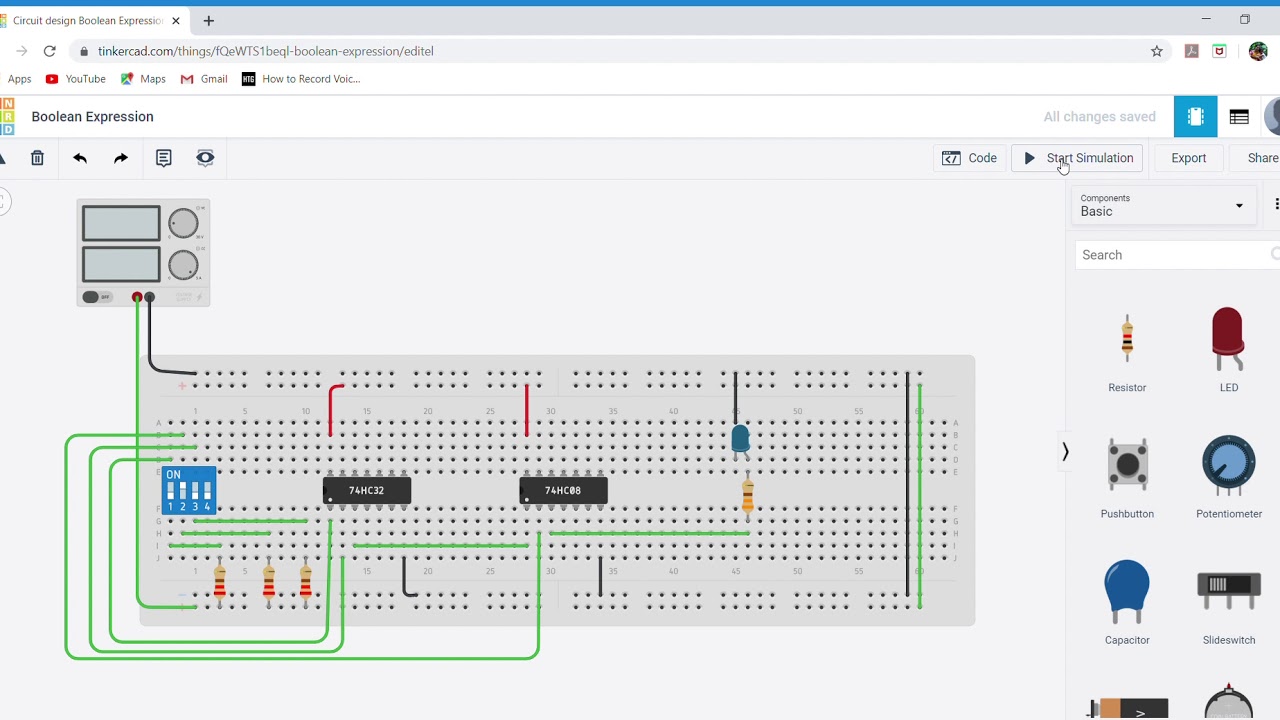Open Maps bookmark

(x=143, y=79)
